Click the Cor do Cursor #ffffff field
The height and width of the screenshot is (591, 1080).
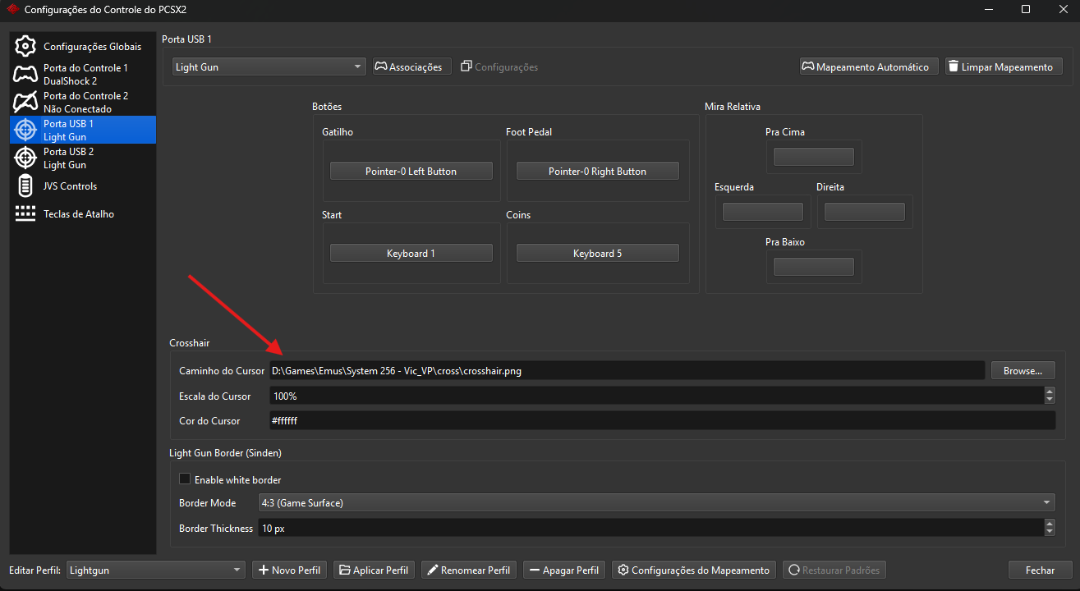[x=662, y=421]
